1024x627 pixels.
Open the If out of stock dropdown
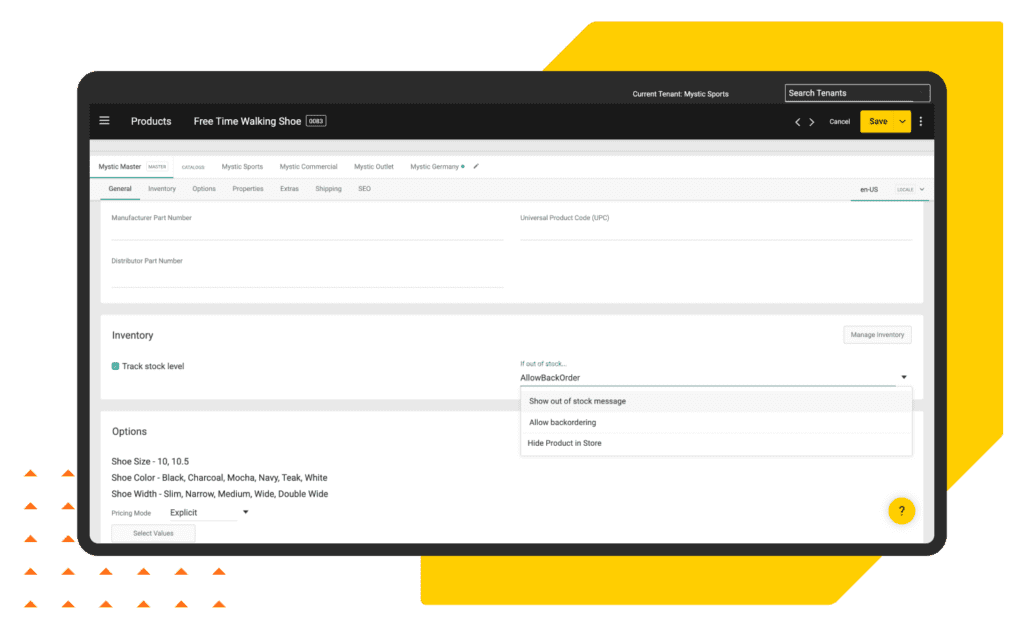tap(714, 378)
